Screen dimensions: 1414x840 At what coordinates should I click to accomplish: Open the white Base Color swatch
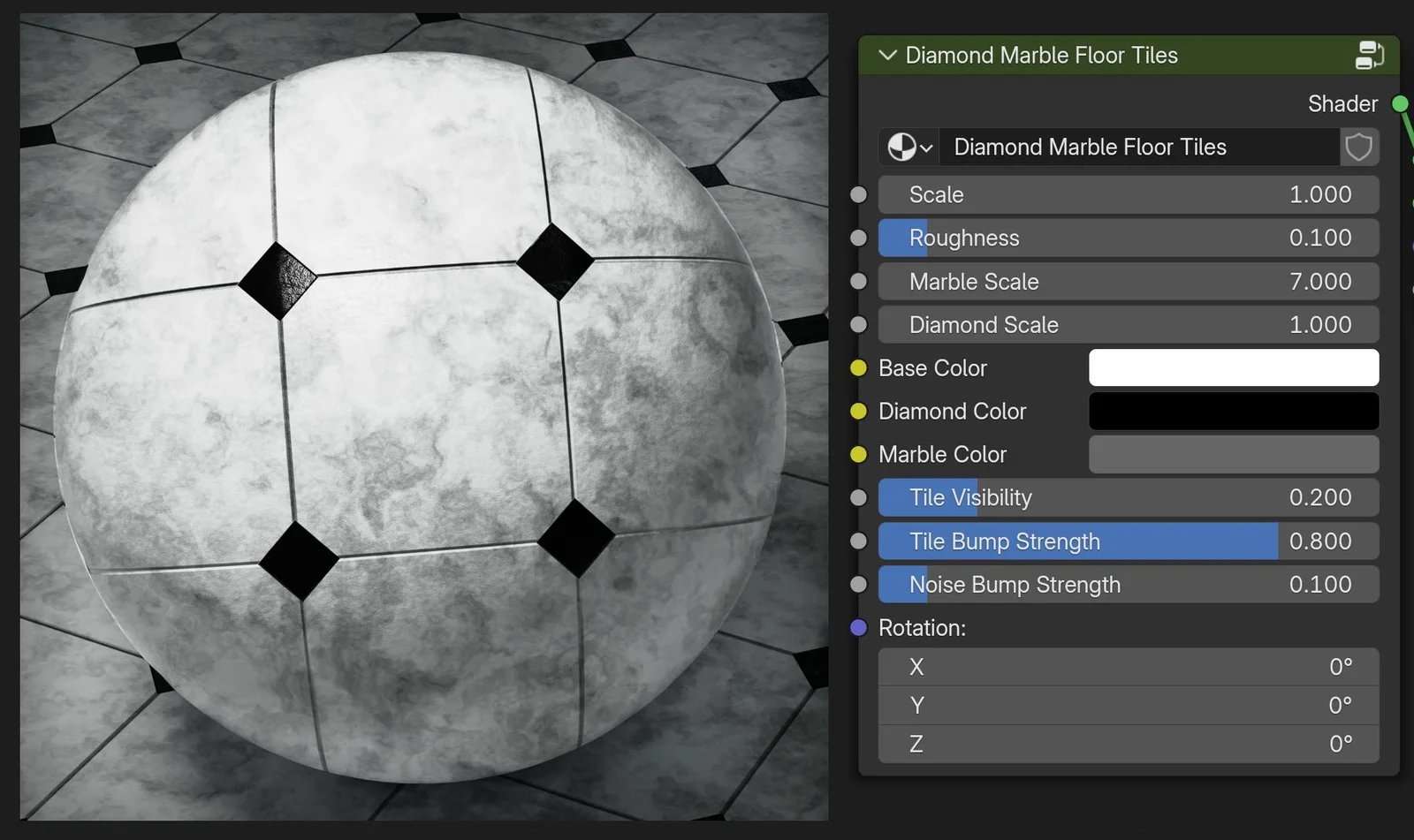1233,367
